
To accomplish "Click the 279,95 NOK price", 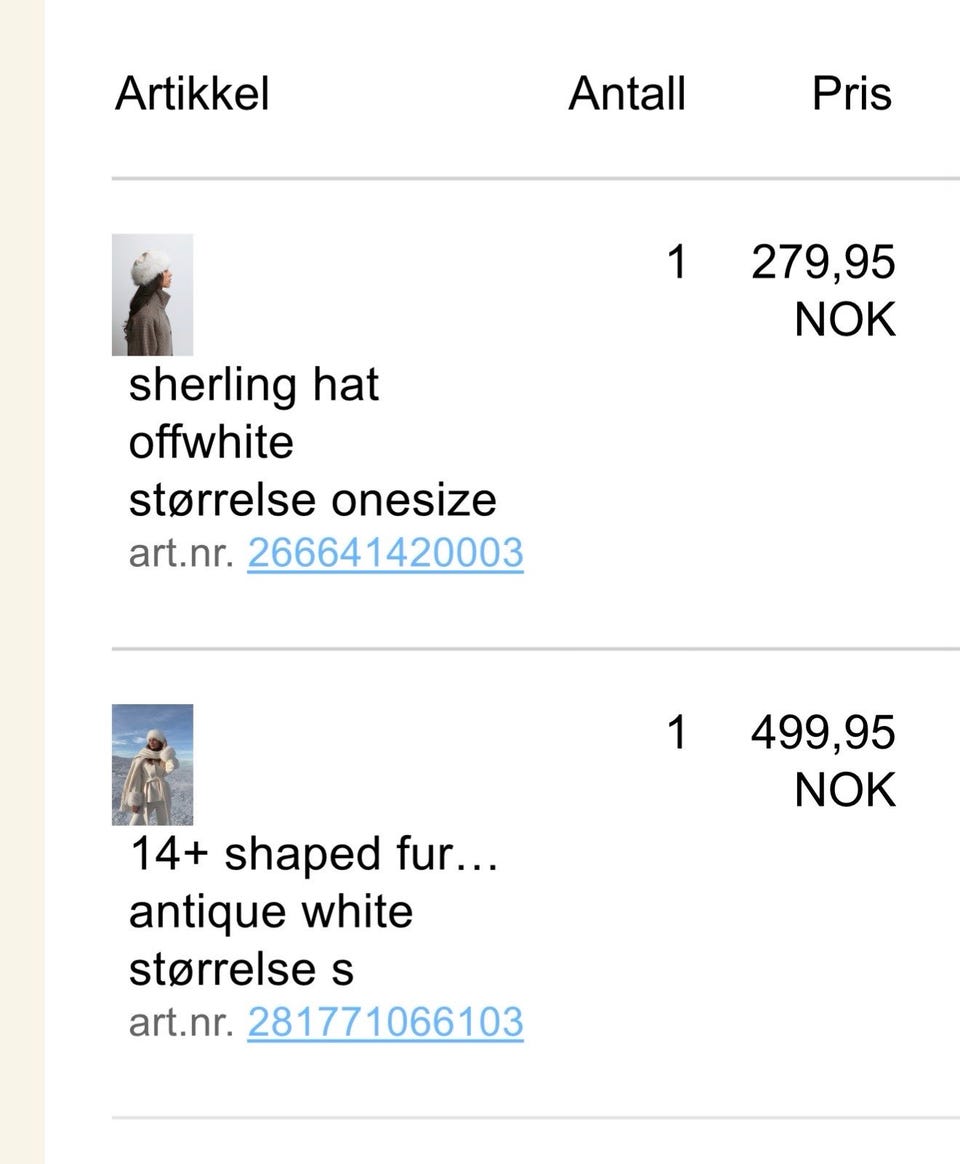I will pos(823,290).
